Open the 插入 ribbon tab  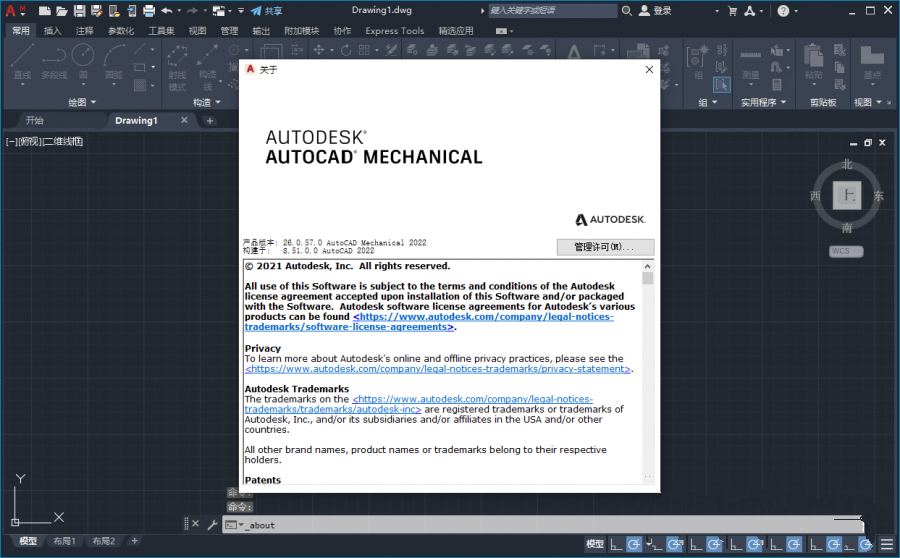(x=52, y=31)
